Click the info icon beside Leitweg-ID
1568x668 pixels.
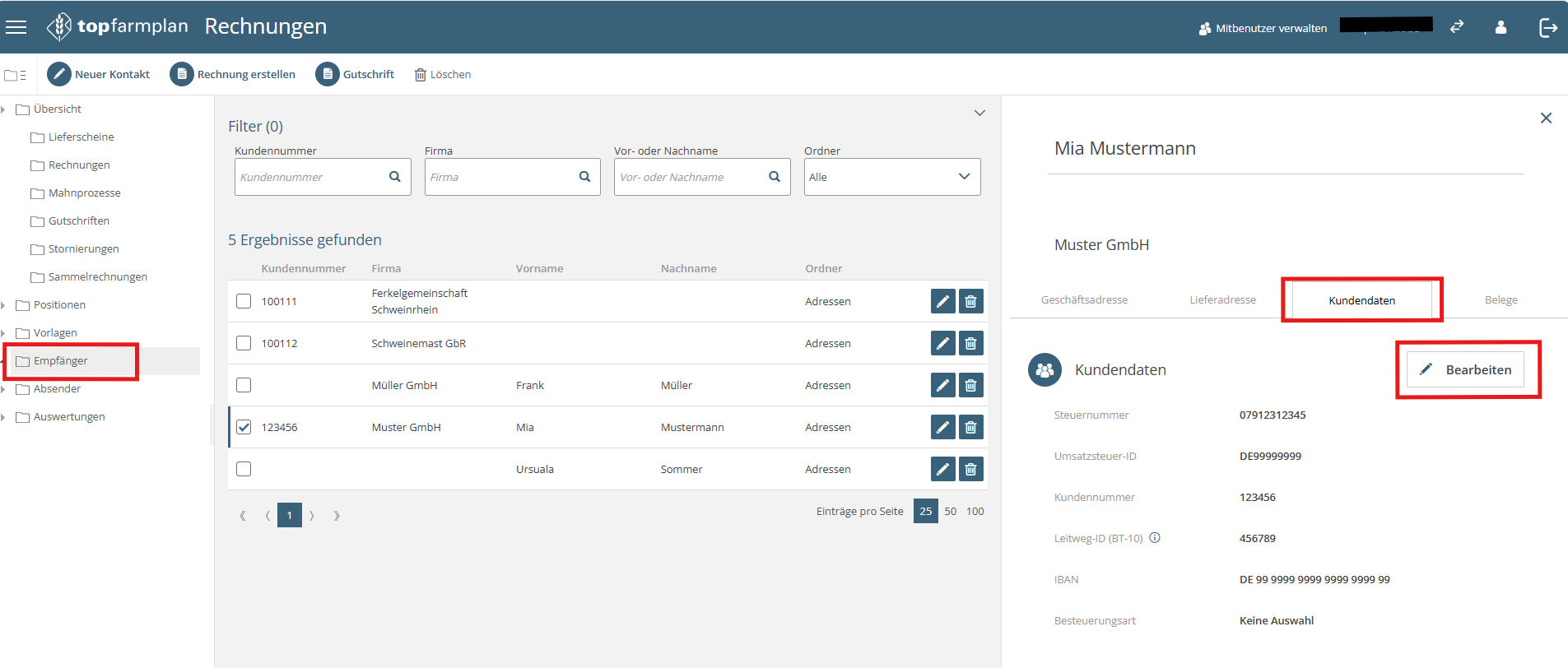point(1155,538)
